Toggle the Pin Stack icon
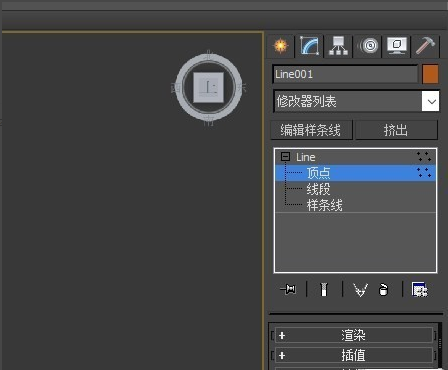Viewport: 448px width, 370px height. 288,289
